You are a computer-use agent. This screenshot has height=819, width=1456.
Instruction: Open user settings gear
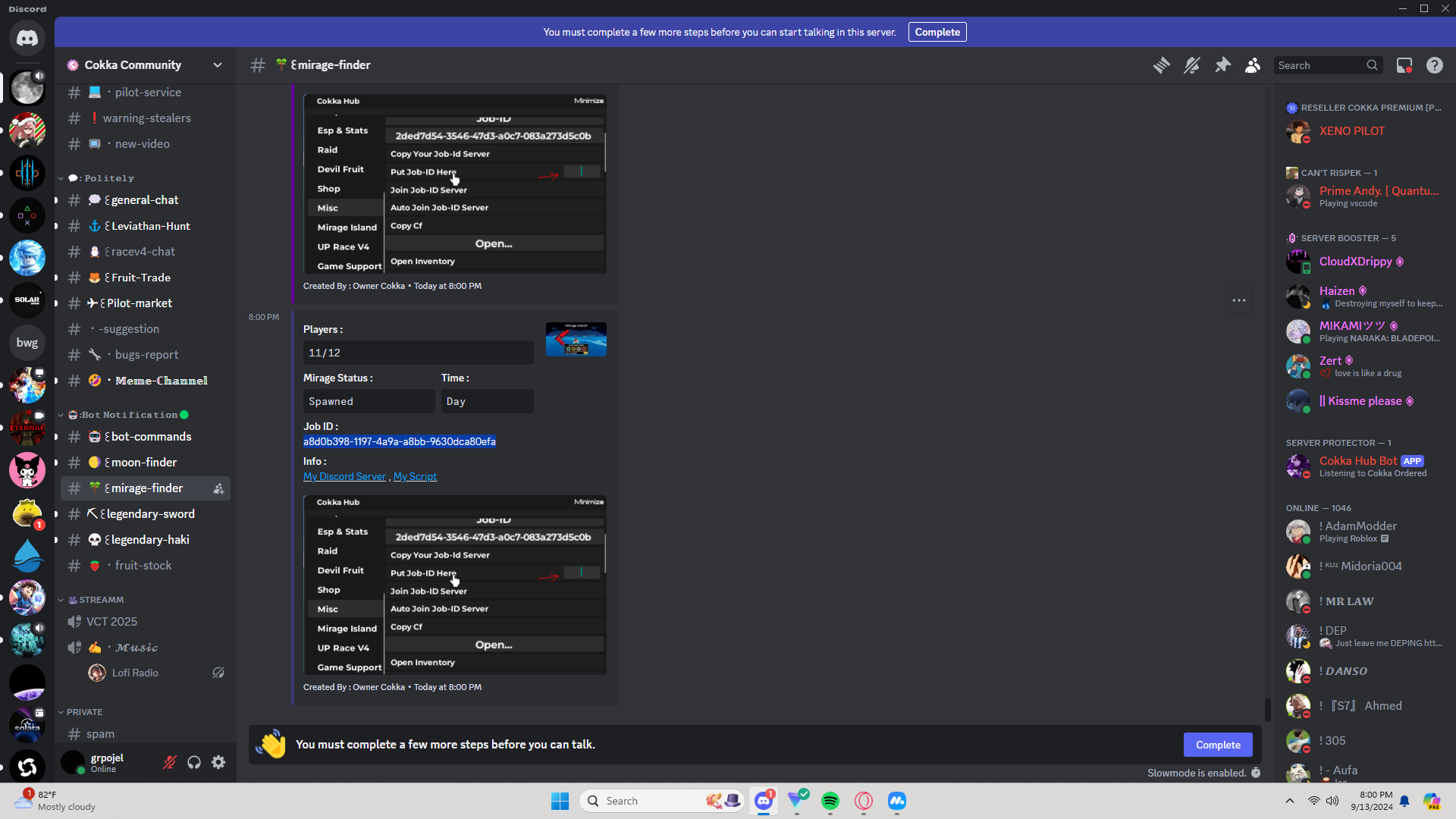click(x=218, y=762)
